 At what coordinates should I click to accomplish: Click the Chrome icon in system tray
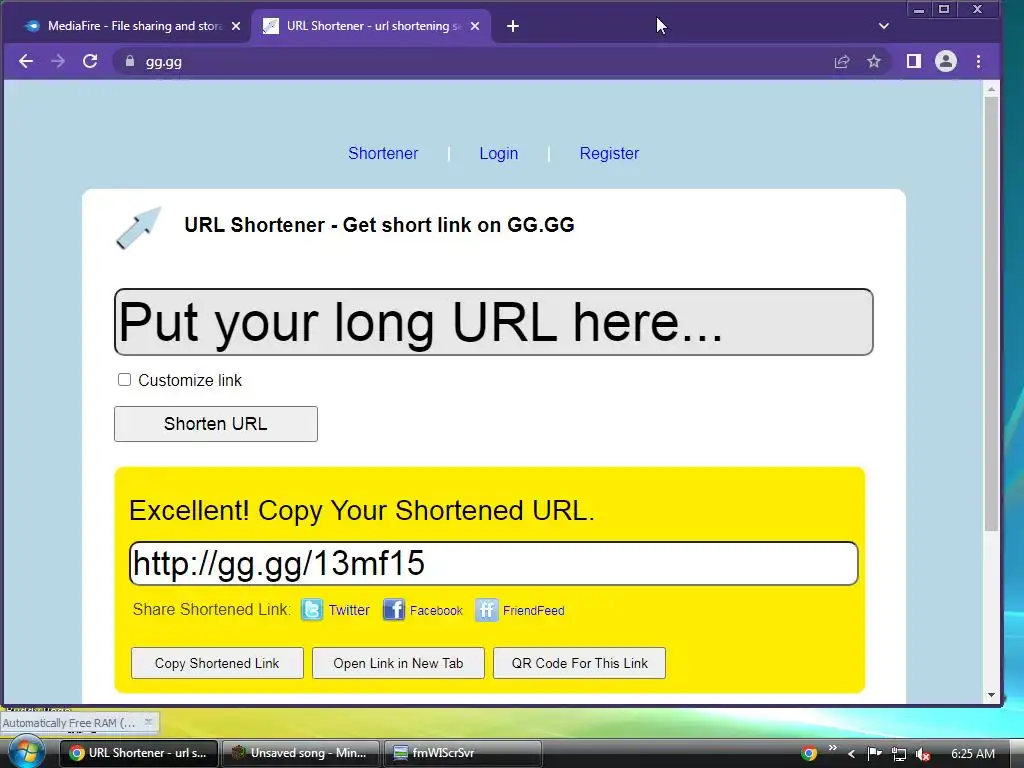[809, 754]
